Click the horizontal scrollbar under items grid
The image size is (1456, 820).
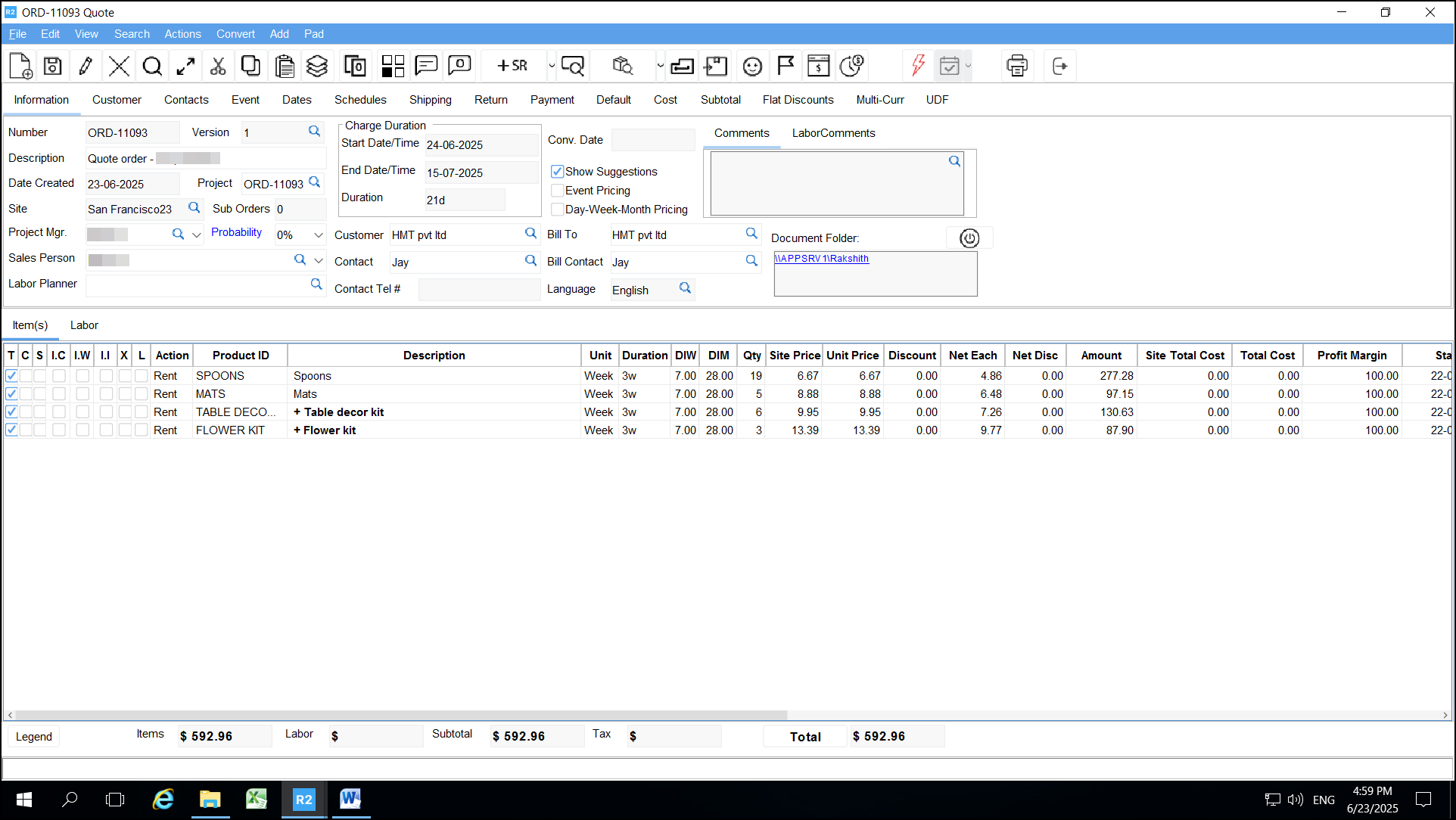click(401, 715)
